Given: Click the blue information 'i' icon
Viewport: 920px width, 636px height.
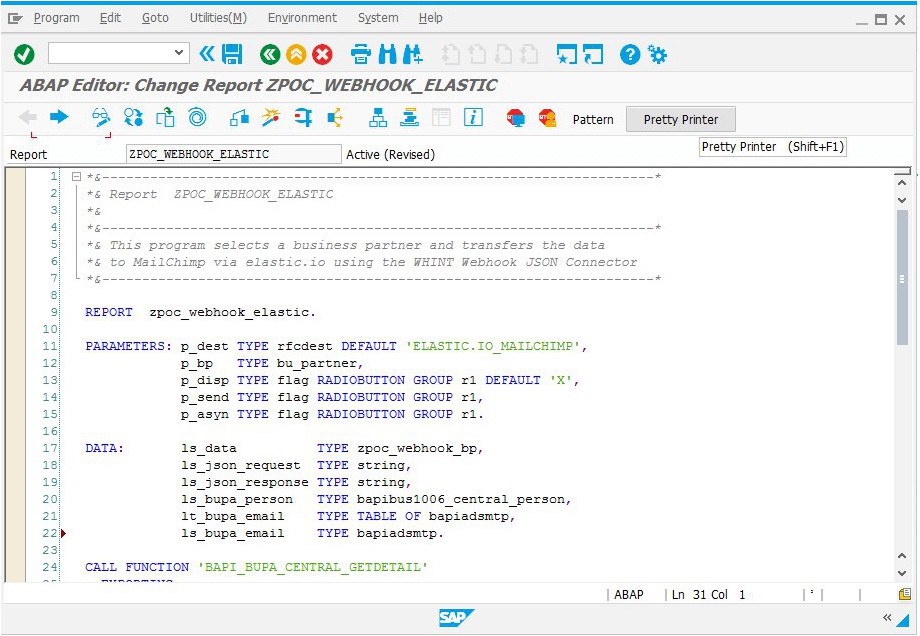Looking at the screenshot, I should point(473,117).
